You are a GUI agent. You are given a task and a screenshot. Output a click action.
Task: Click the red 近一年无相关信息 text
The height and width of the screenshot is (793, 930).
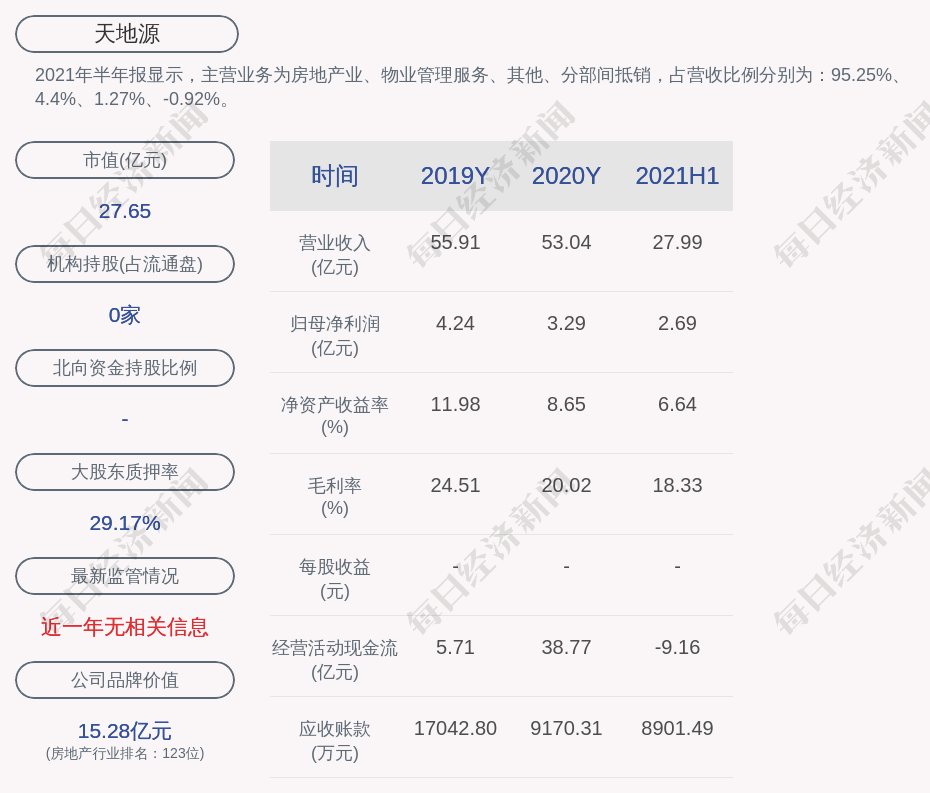click(x=125, y=627)
